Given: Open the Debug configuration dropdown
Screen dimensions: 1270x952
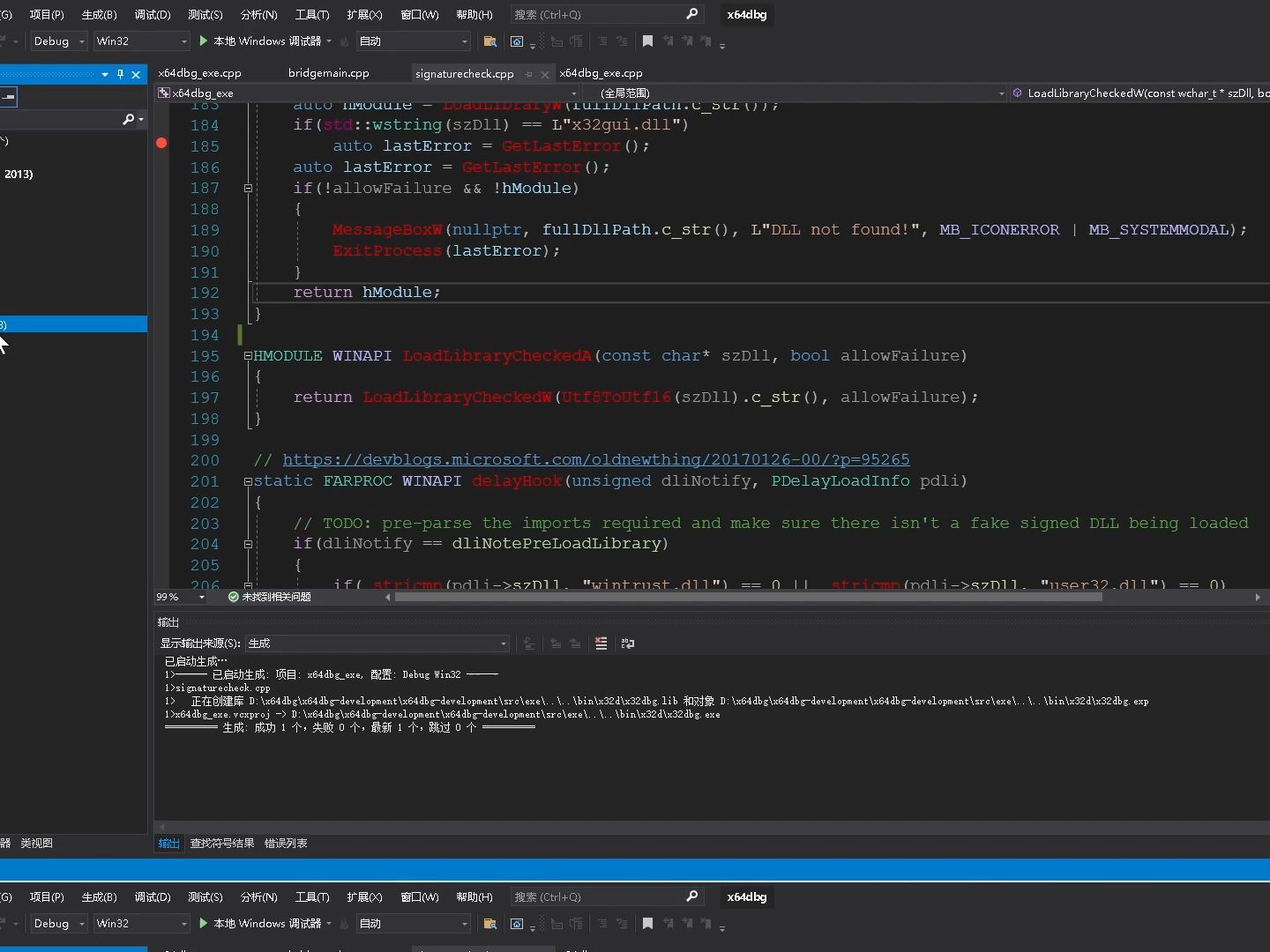Looking at the screenshot, I should [81, 41].
